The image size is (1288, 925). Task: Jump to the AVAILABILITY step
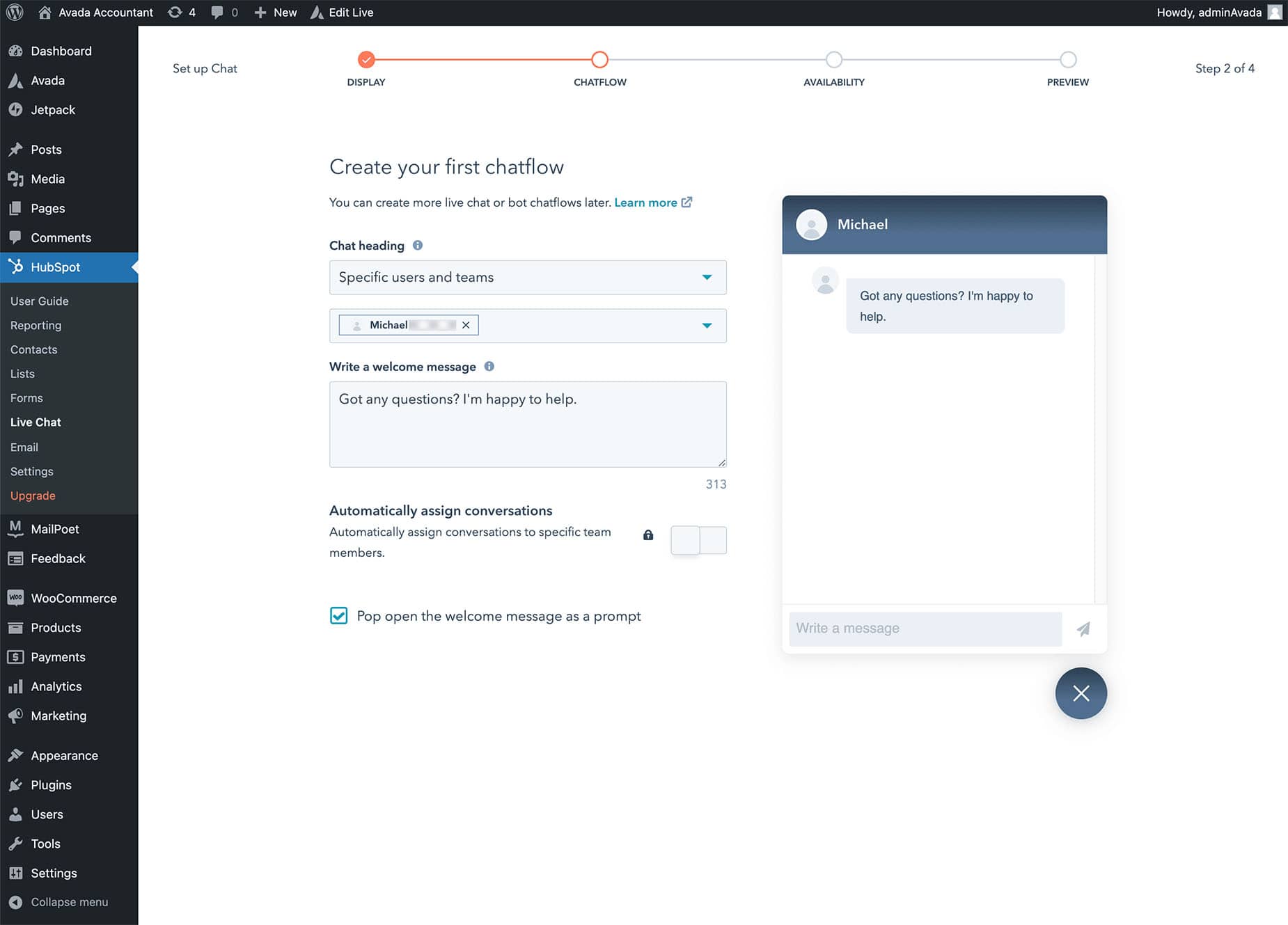pos(834,60)
